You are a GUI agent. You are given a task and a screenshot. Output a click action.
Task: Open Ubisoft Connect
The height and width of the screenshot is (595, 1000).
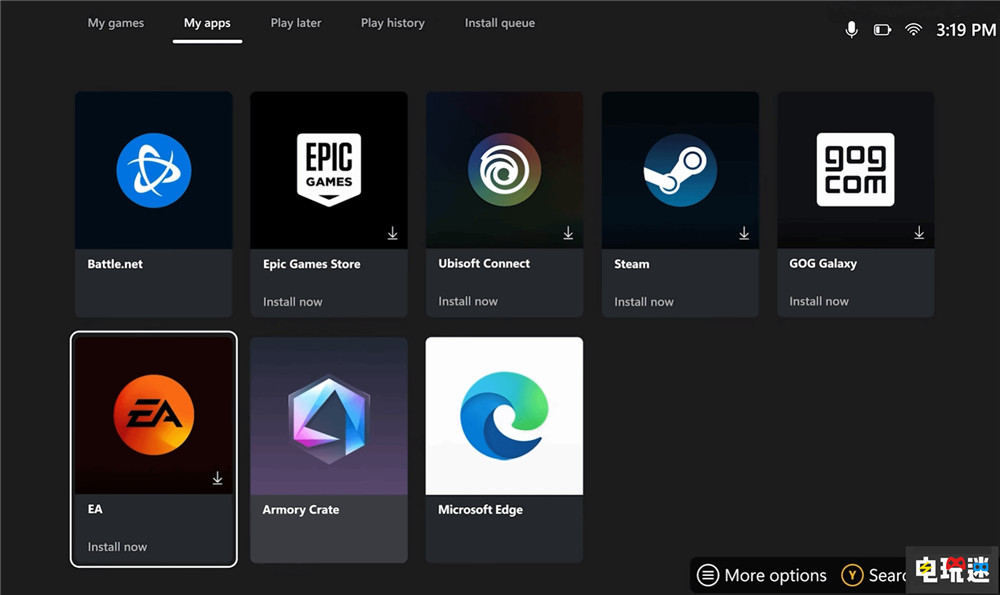point(504,170)
